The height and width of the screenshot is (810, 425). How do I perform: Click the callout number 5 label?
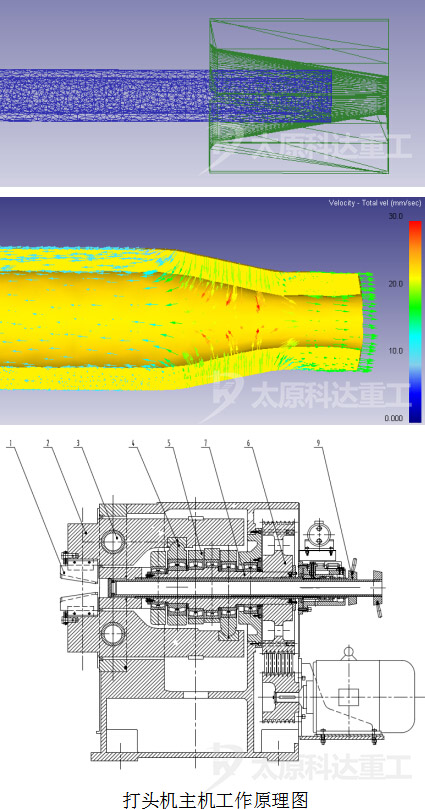click(168, 443)
